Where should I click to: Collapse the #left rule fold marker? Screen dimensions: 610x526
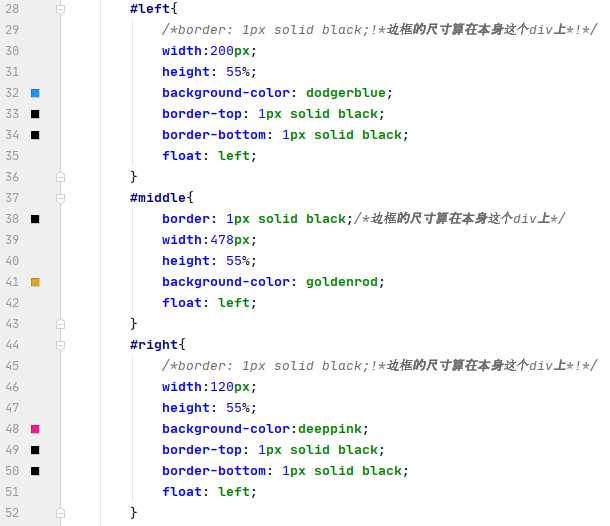(60, 9)
